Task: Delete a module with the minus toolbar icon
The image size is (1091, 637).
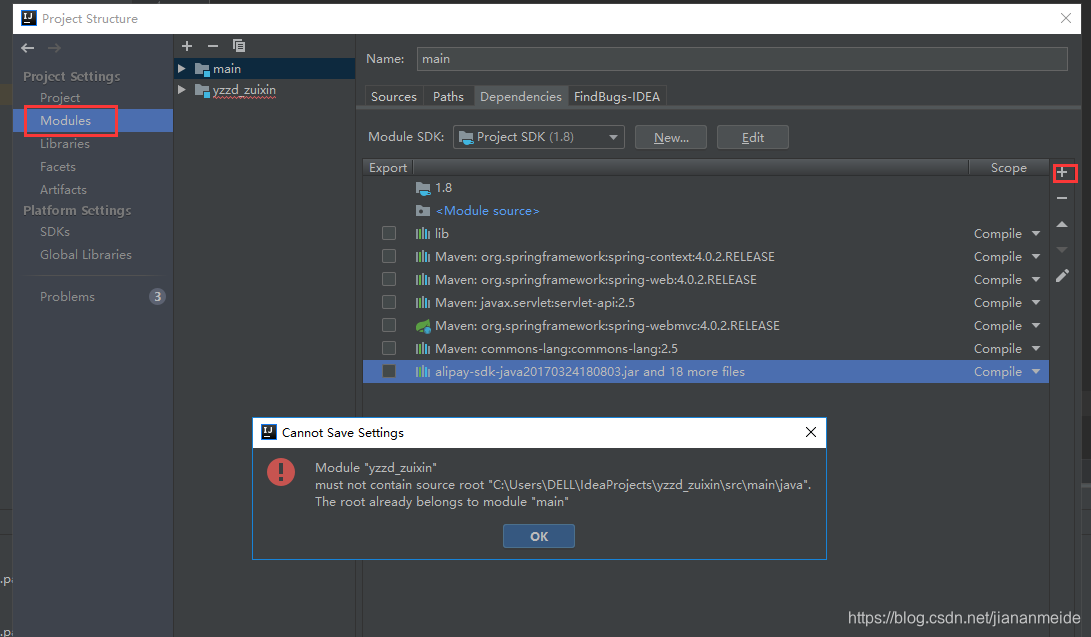Action: click(x=212, y=45)
